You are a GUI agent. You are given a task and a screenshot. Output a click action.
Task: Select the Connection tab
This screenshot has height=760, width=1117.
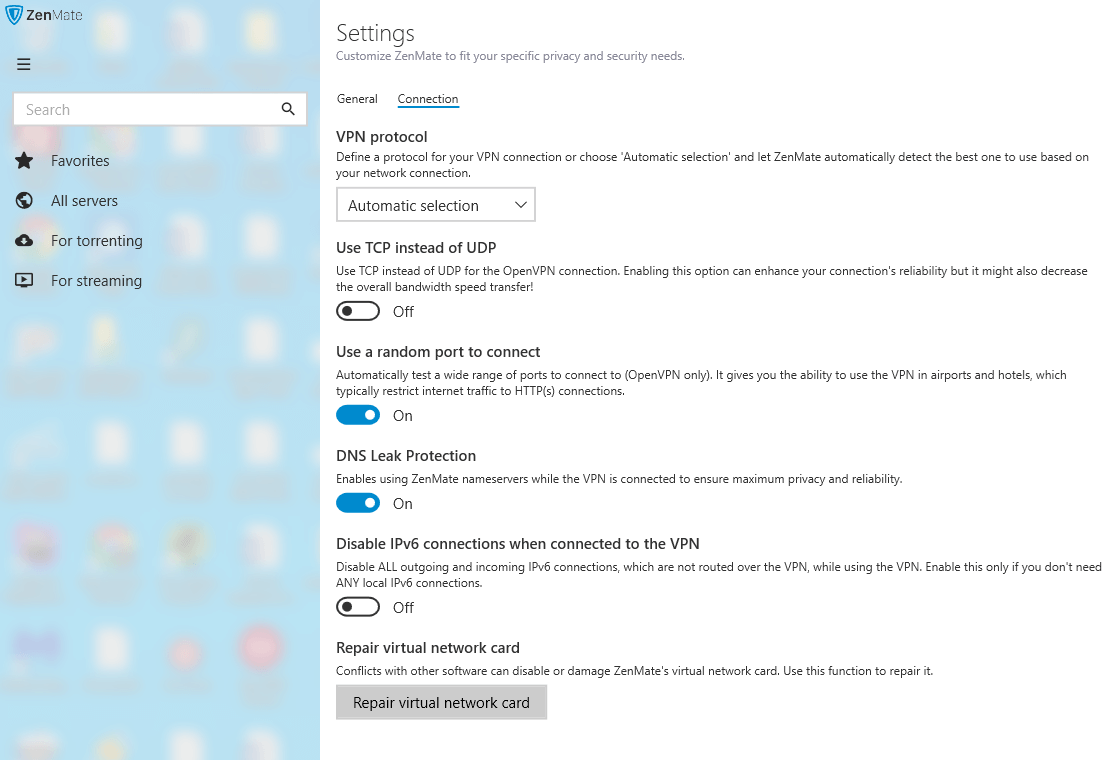pos(427,99)
